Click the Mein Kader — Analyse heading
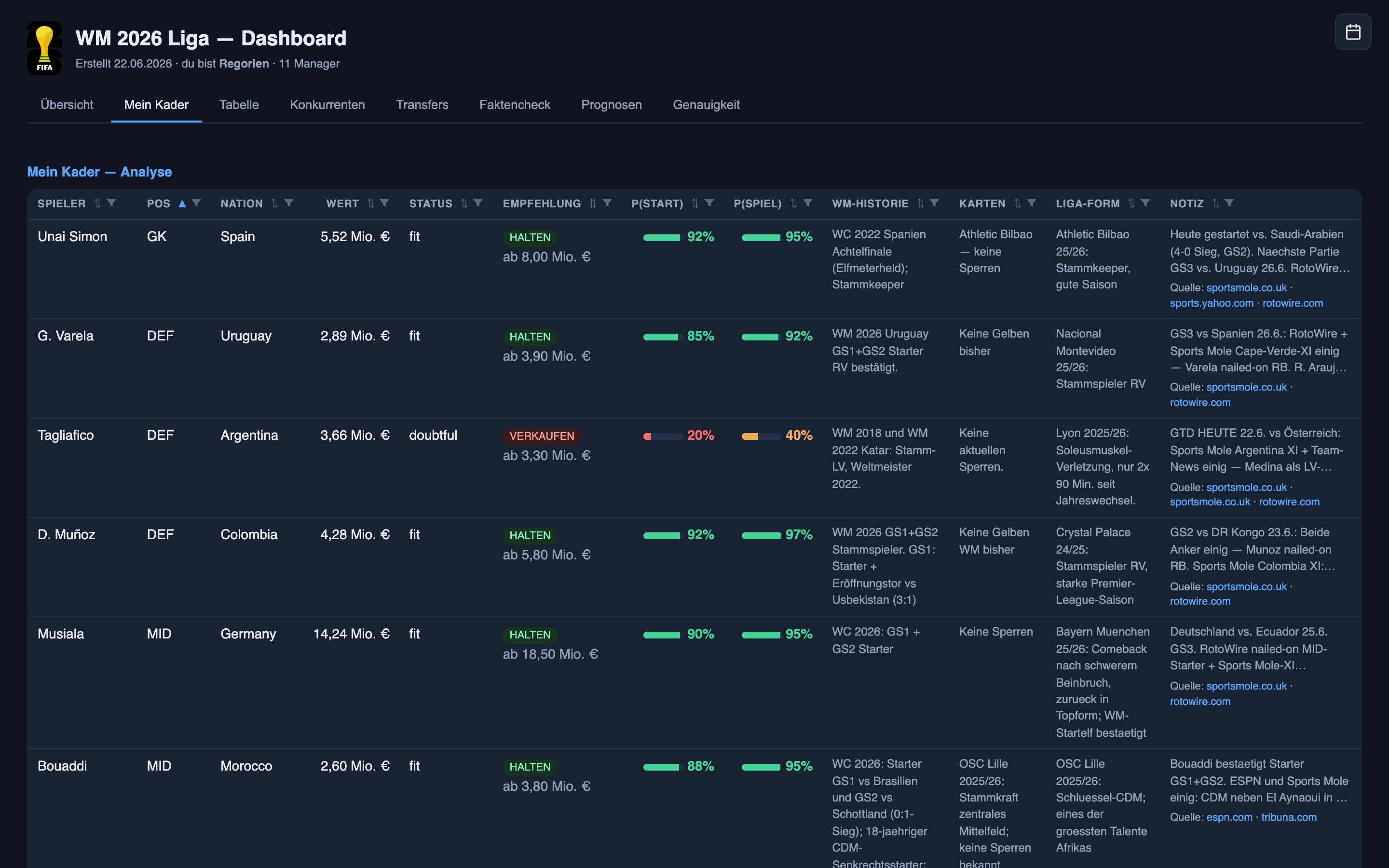The image size is (1389, 868). coord(99,172)
